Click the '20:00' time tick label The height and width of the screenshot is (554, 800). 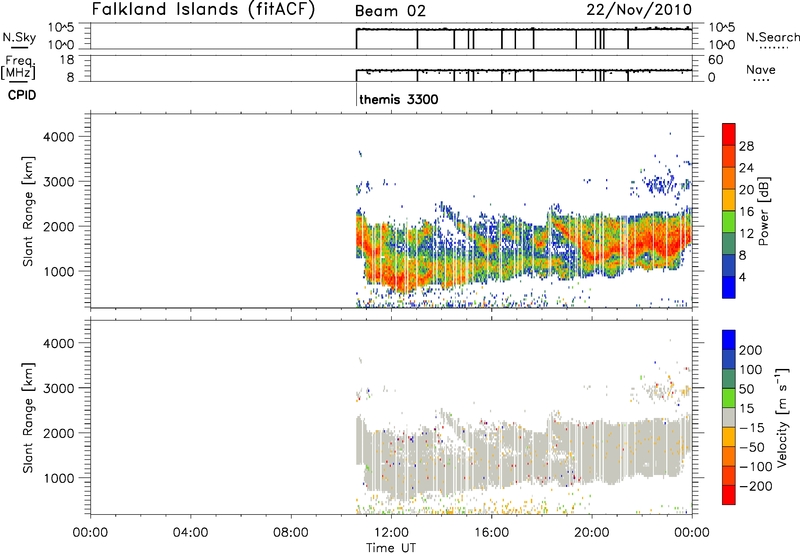point(592,533)
